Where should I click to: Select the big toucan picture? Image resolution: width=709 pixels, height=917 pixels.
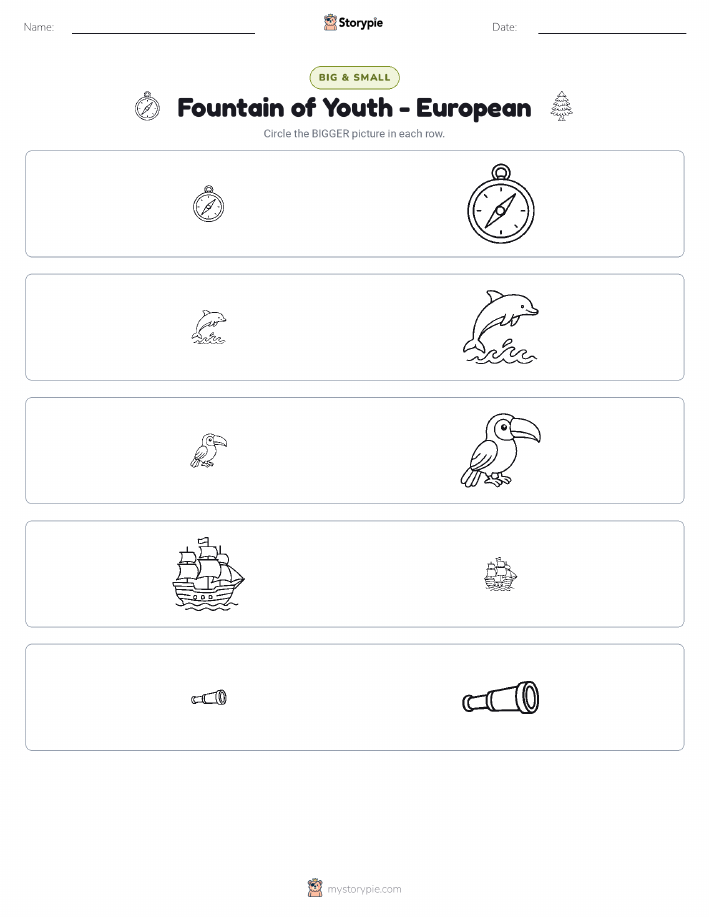[501, 450]
